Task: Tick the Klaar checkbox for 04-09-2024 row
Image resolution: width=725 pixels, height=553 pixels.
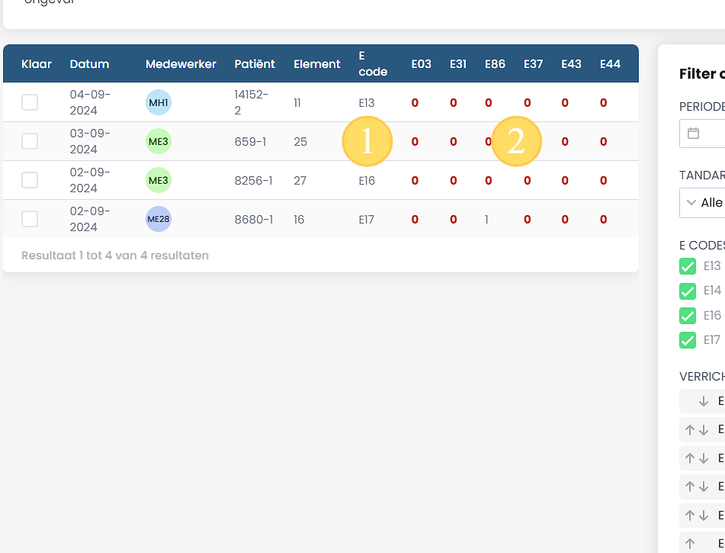Action: click(x=30, y=102)
